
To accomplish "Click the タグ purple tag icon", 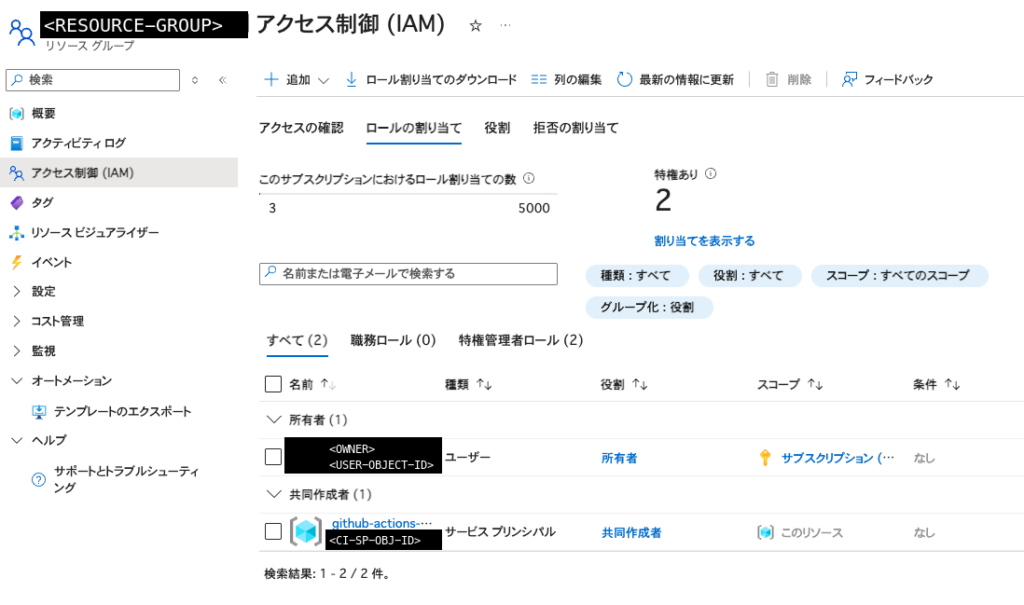I will (x=17, y=203).
